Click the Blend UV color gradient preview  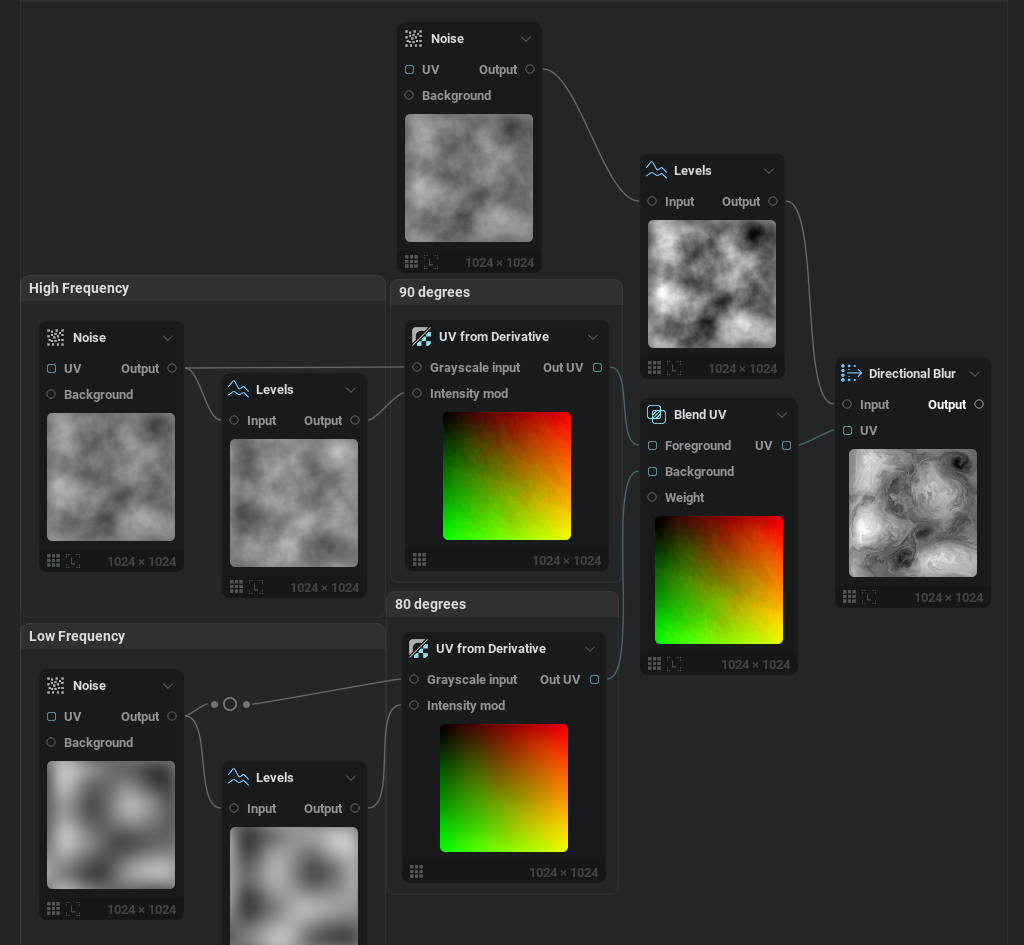pyautogui.click(x=719, y=580)
